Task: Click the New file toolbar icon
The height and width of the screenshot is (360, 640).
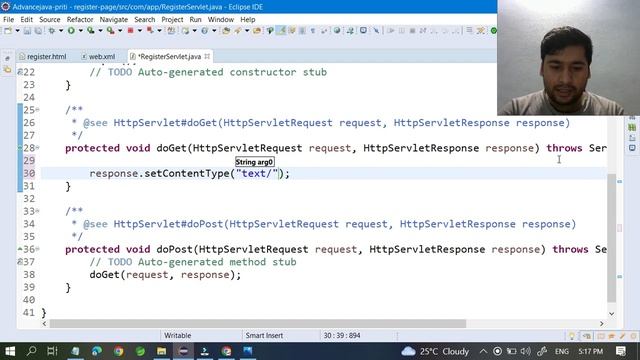Action: pos(8,31)
